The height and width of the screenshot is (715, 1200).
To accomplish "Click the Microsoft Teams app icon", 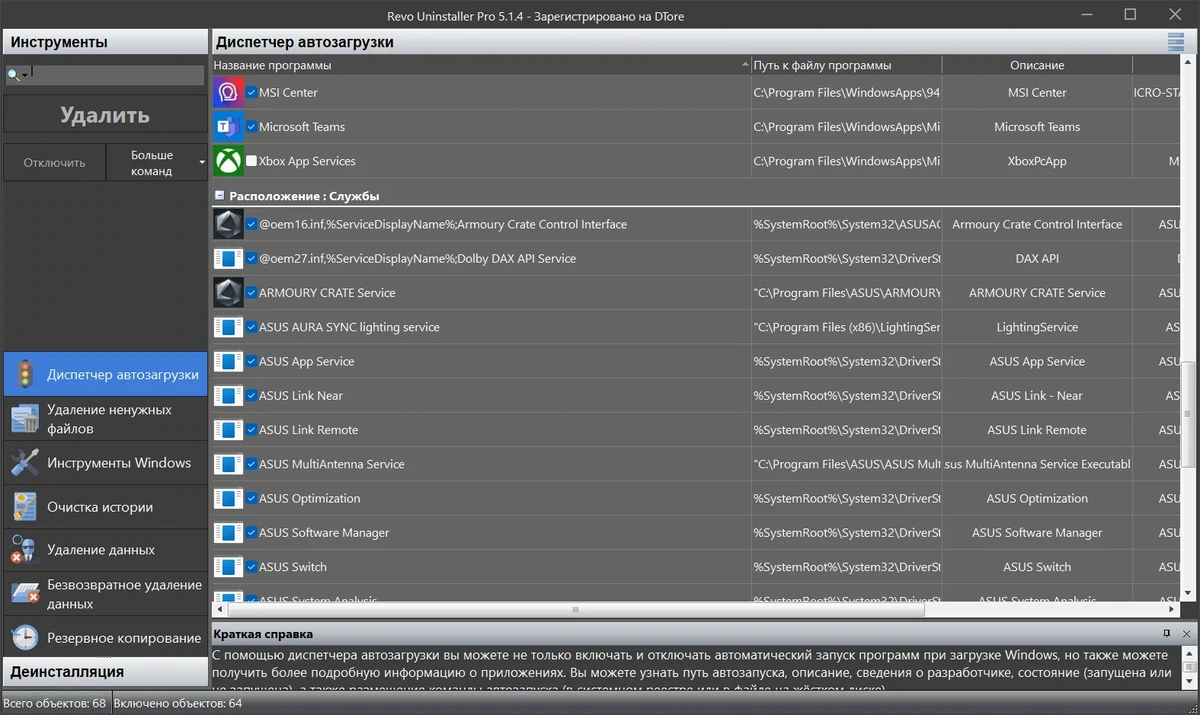I will (x=228, y=127).
